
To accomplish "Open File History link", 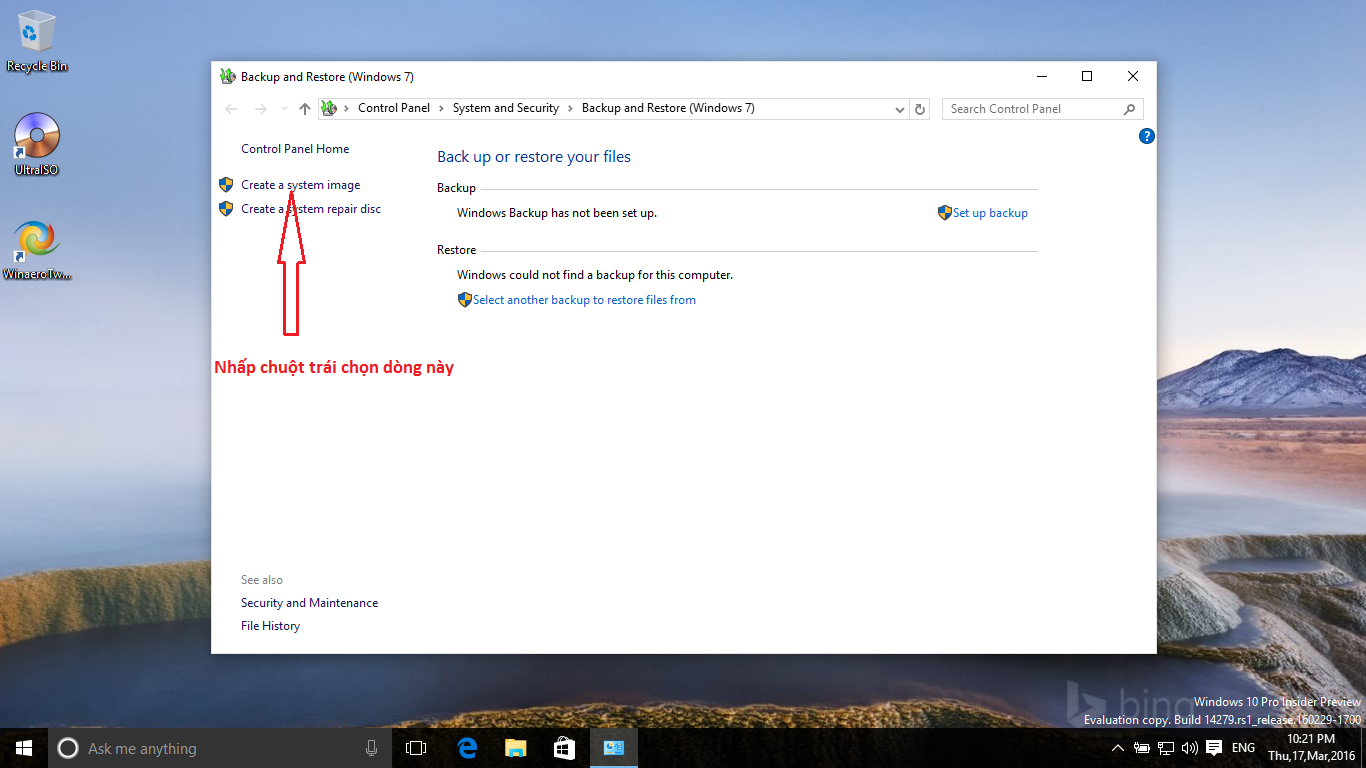I will click(270, 626).
